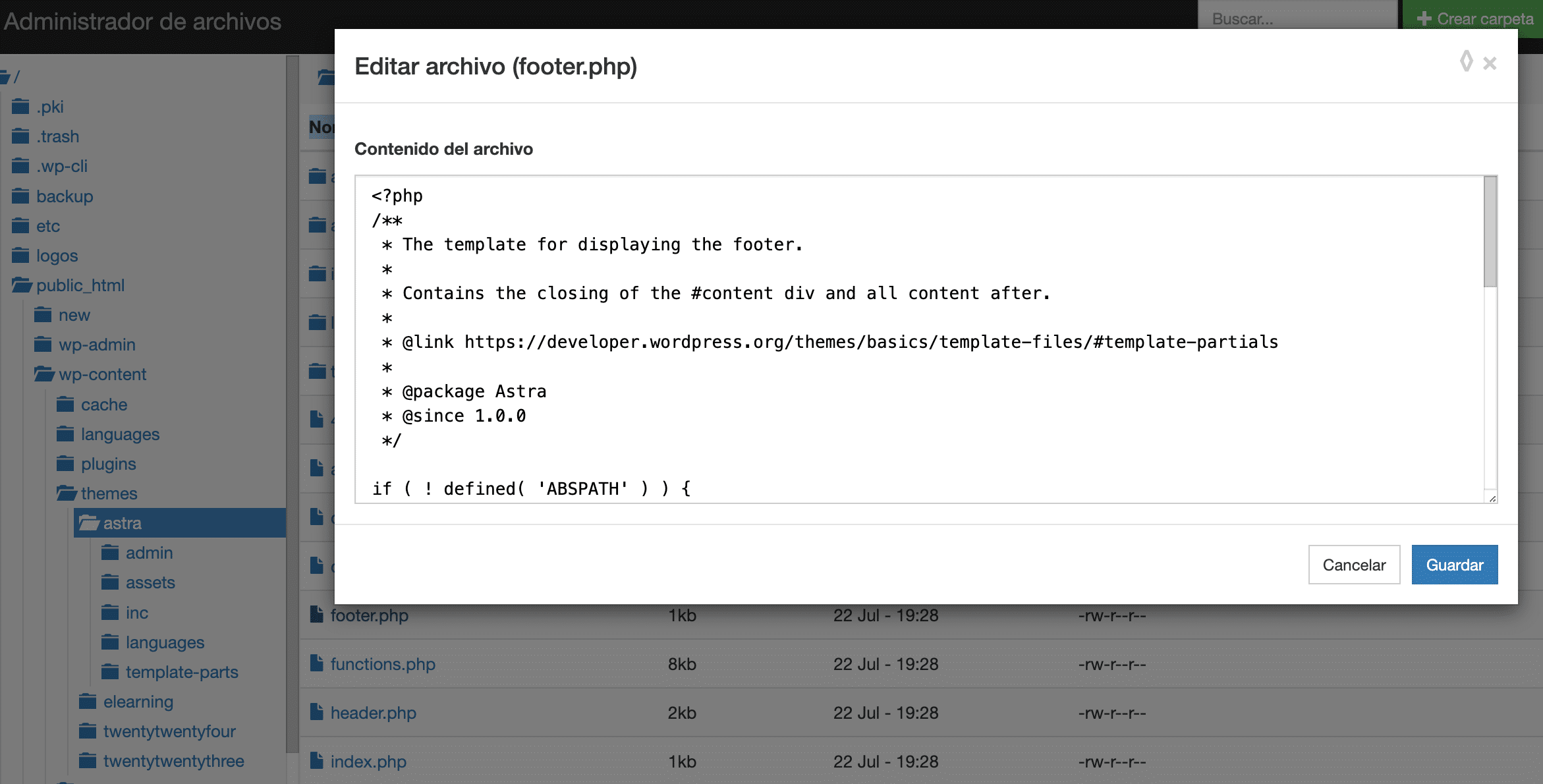Screen dimensions: 1543x784
Task: Click the footer.php file icon in list
Action: [317, 615]
